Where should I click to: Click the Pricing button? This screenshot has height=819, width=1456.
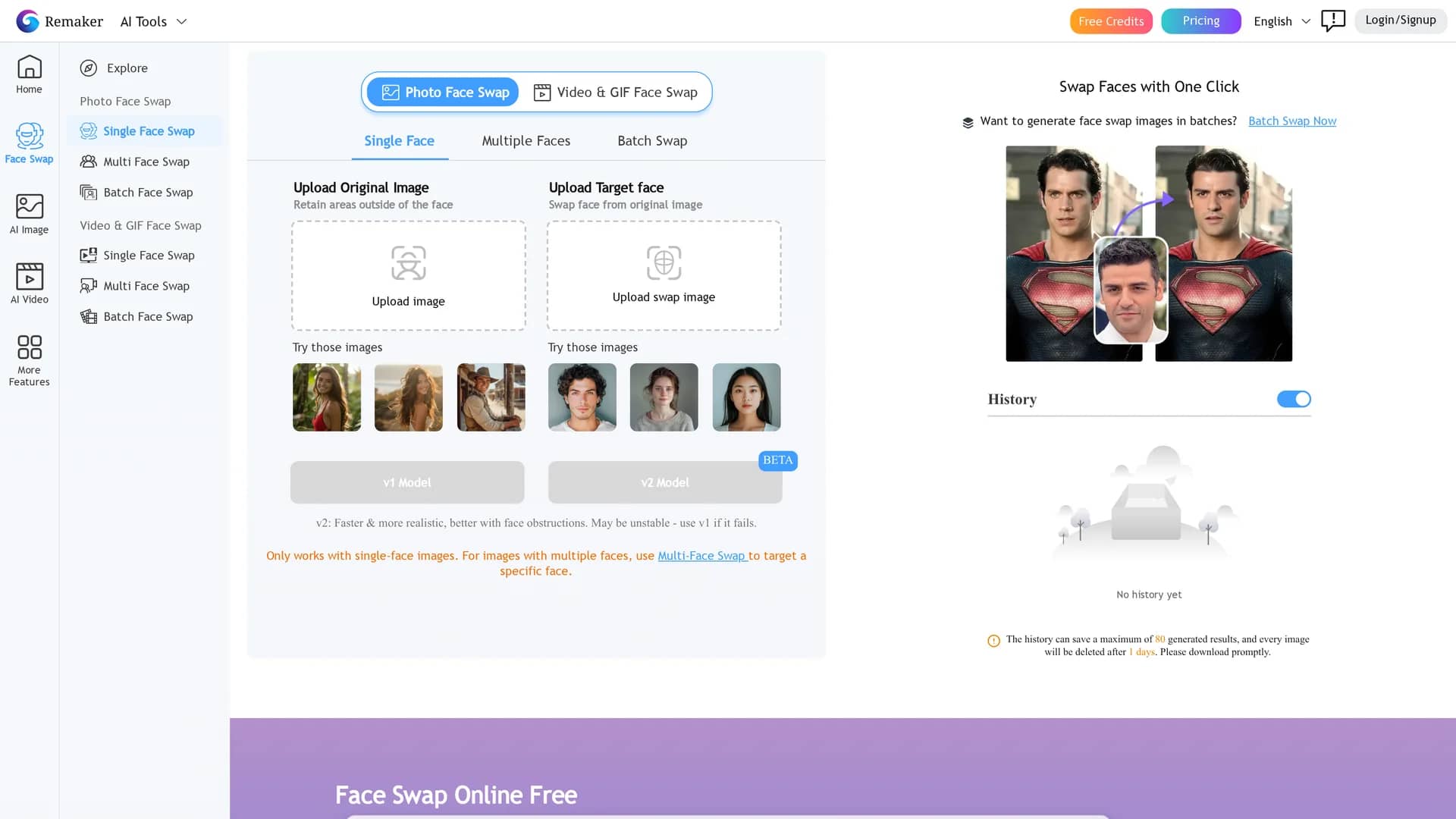[x=1201, y=21]
